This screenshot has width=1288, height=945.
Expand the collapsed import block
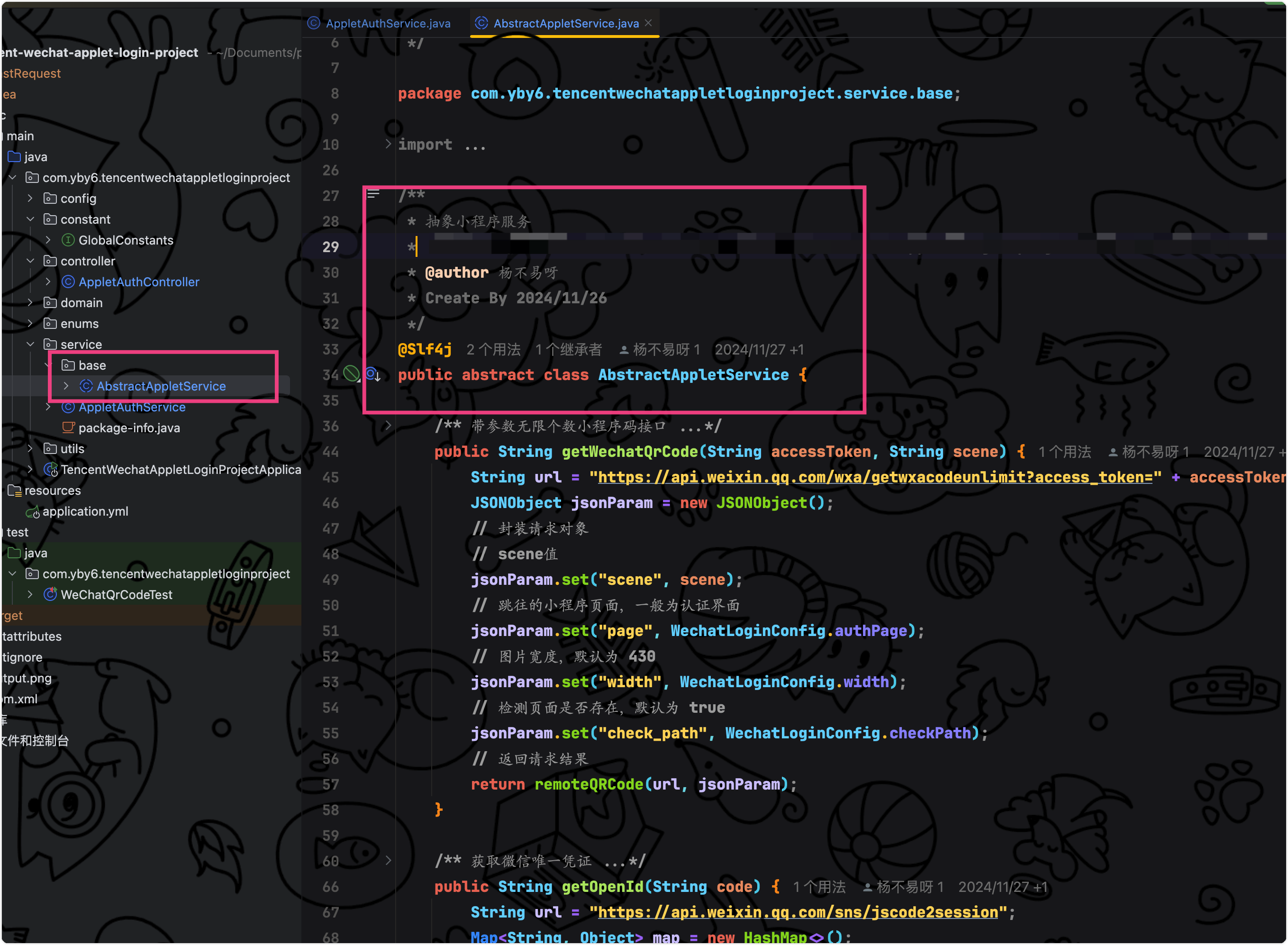[389, 144]
